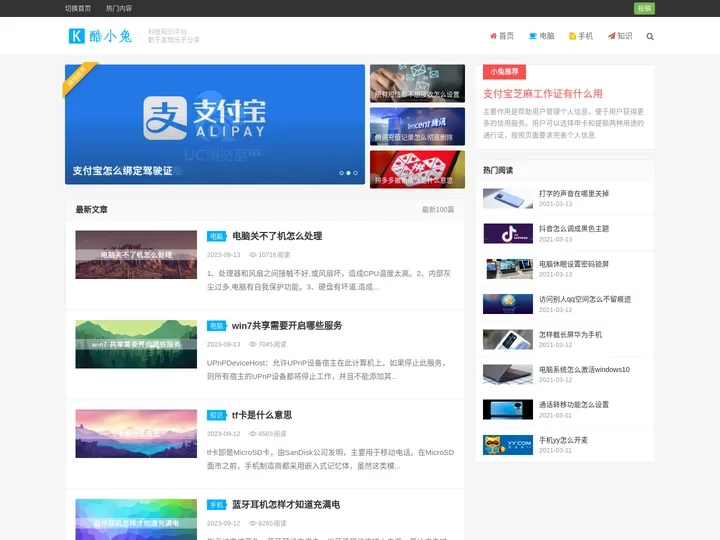Click YY.COM thumbnail for 手机yy怎么开麦
Image resolution: width=720 pixels, height=540 pixels.
[x=508, y=445]
